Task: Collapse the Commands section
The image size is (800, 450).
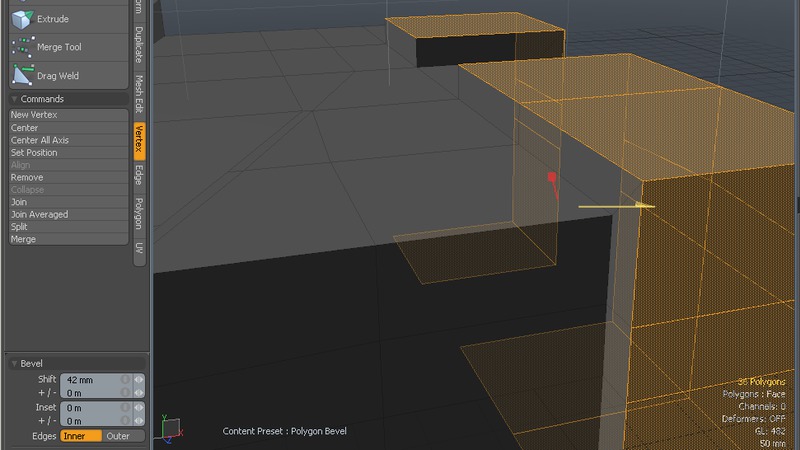Action: coord(14,99)
